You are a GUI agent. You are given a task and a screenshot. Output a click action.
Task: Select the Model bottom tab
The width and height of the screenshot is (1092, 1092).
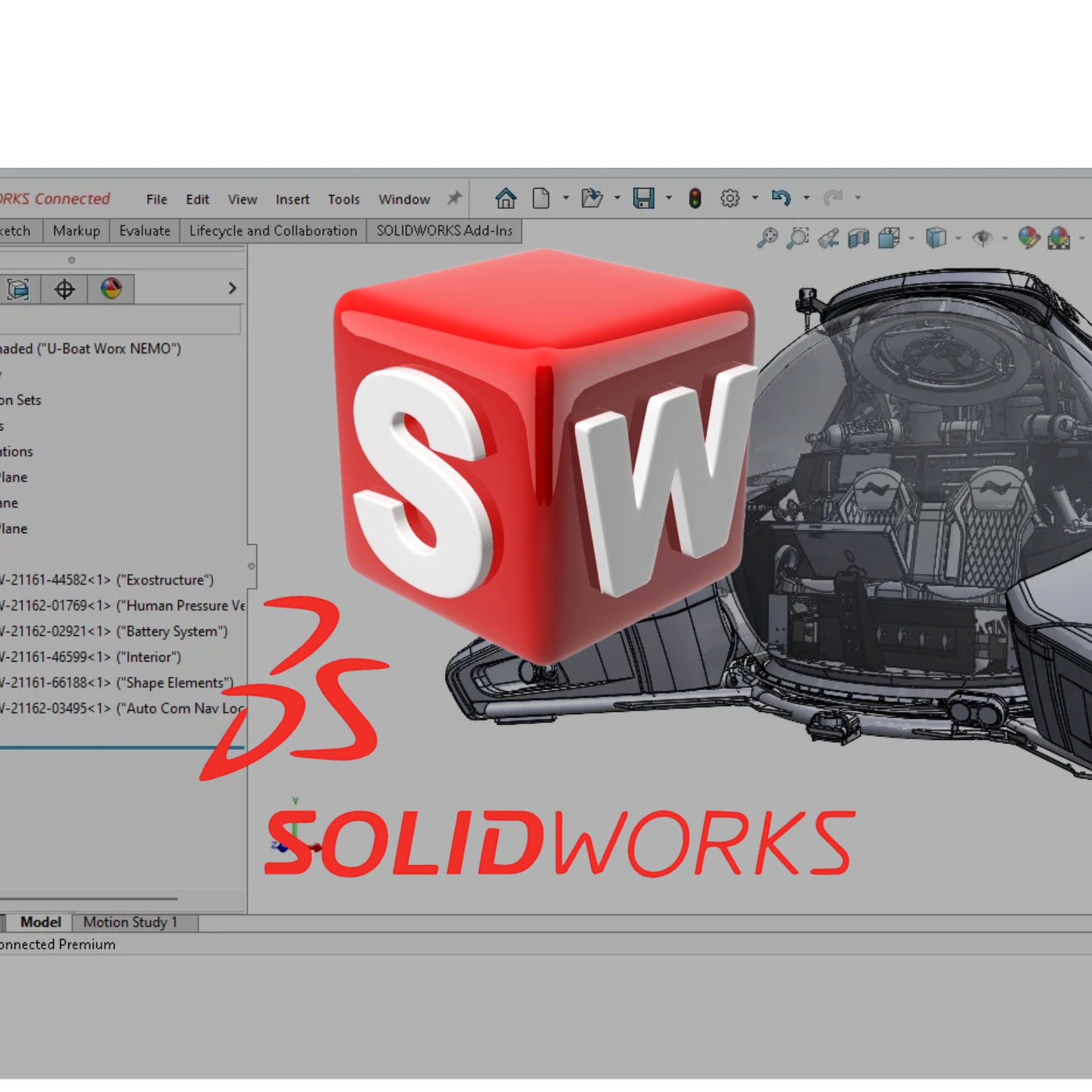click(40, 922)
